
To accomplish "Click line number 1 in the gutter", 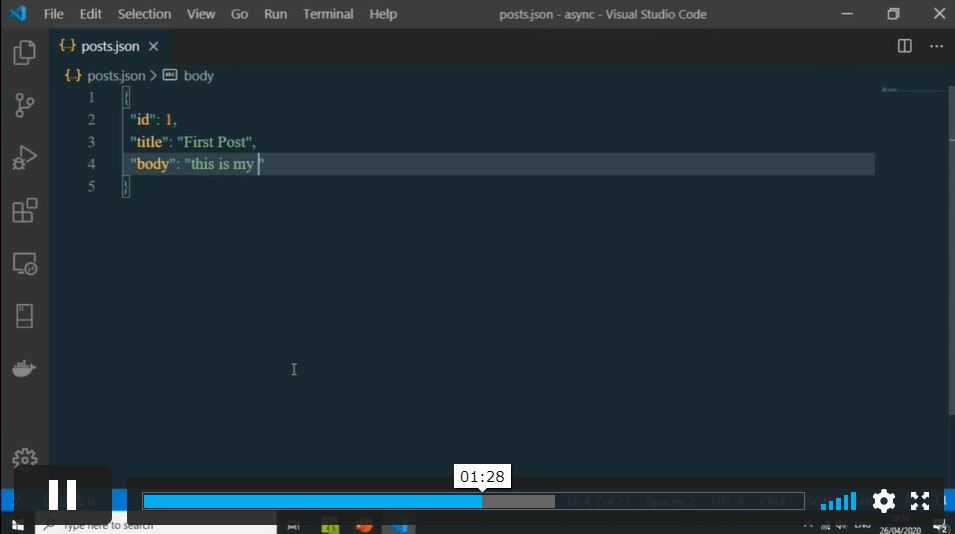I will [91, 97].
